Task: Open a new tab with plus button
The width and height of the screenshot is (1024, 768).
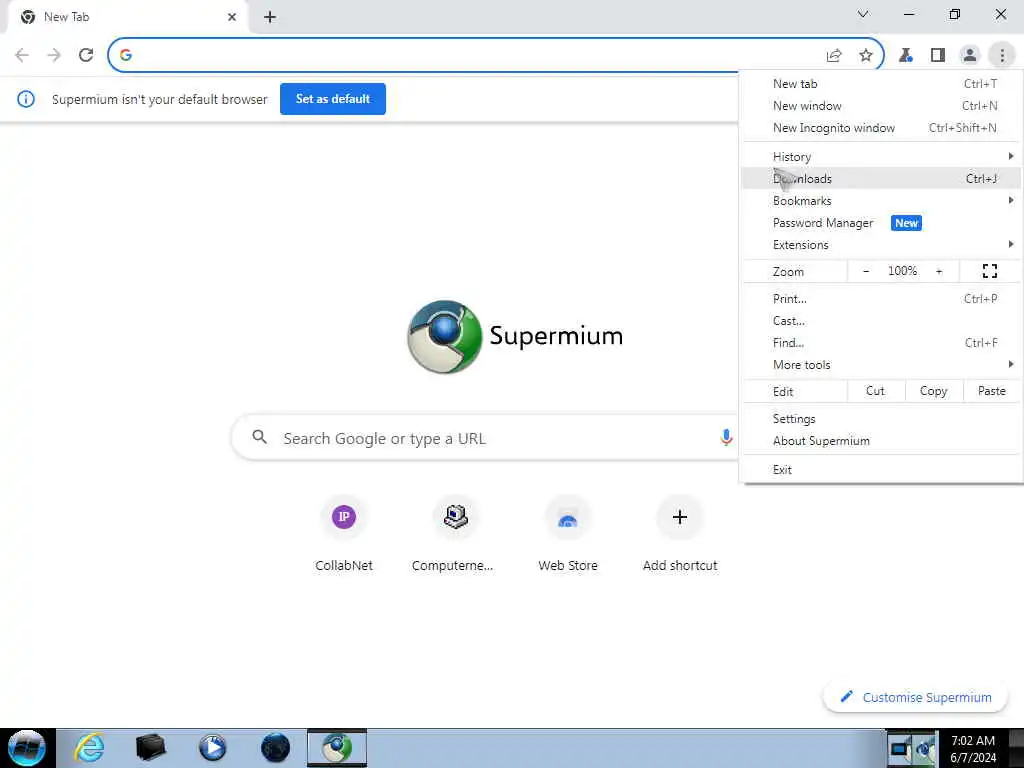Action: (x=270, y=17)
